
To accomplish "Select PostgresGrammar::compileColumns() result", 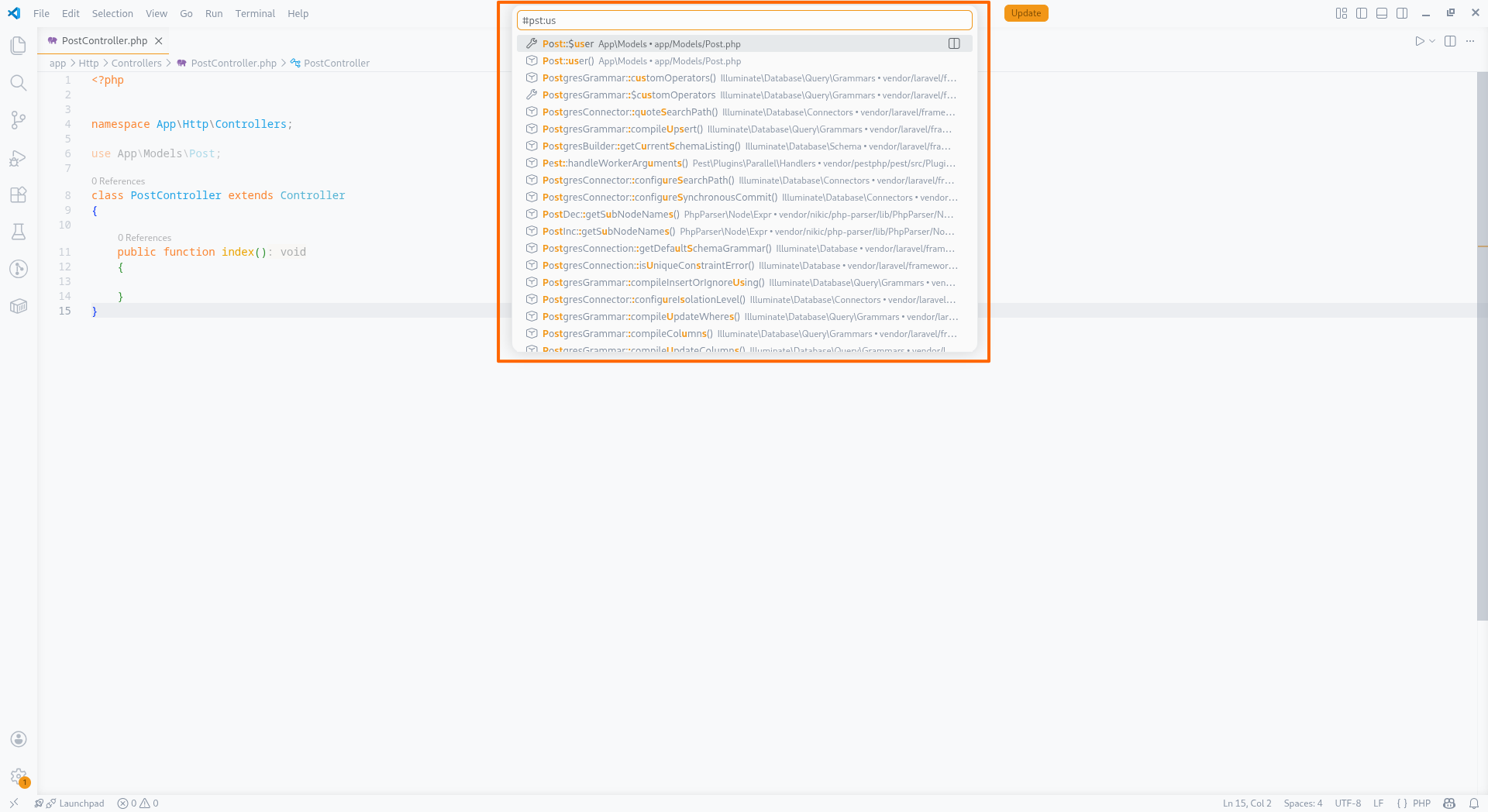I will (744, 334).
